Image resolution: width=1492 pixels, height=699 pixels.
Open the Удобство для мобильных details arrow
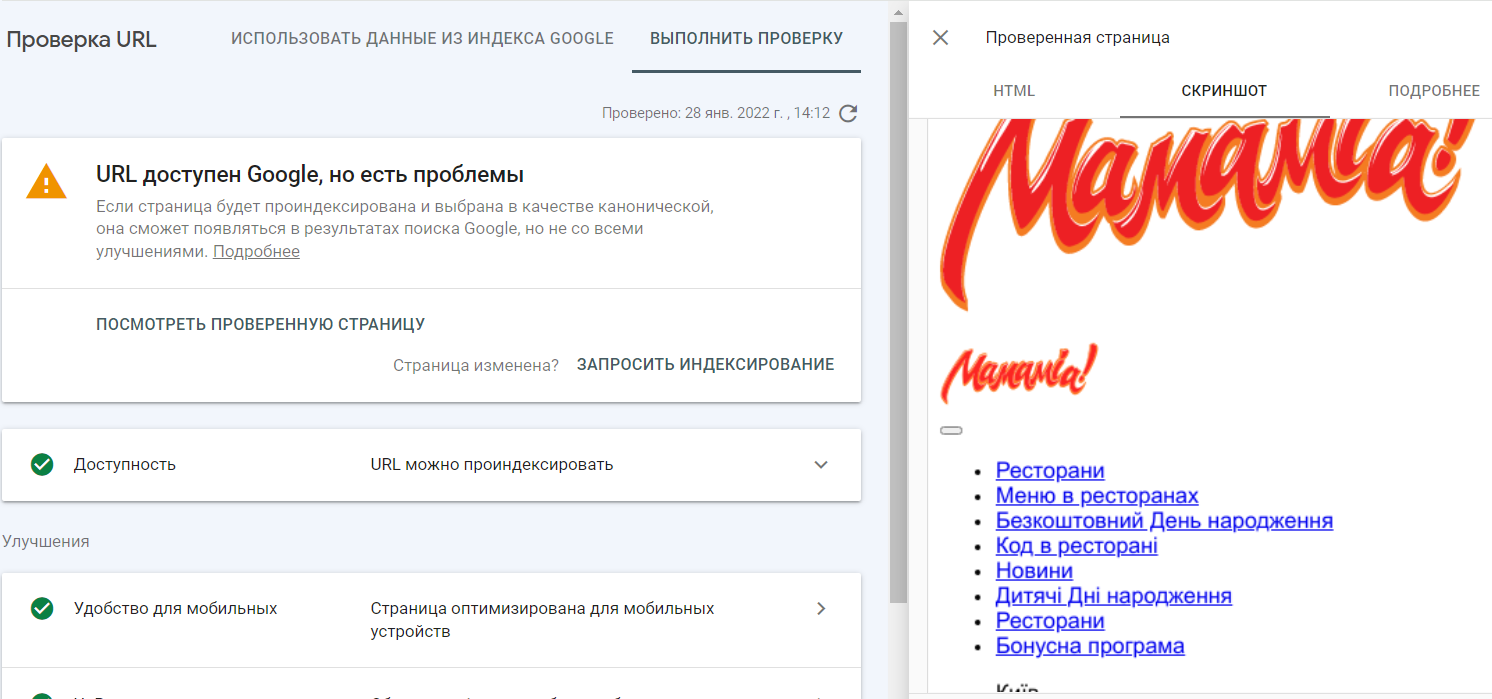[x=821, y=609]
